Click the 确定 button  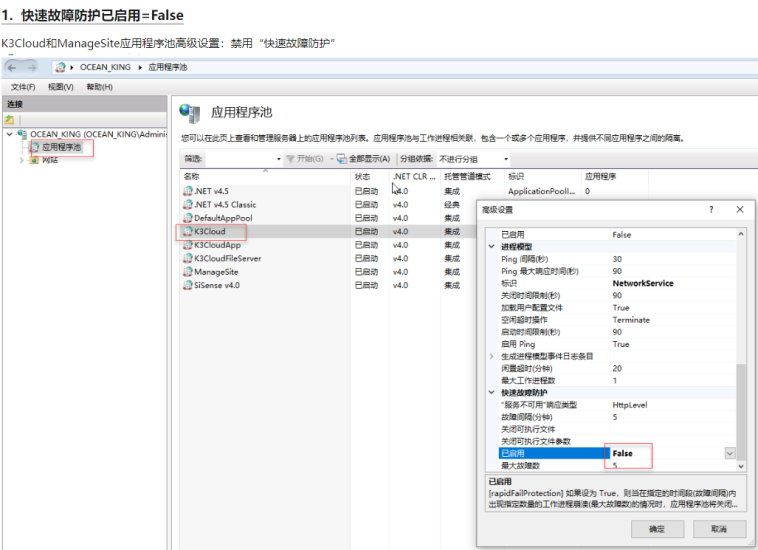(657, 528)
